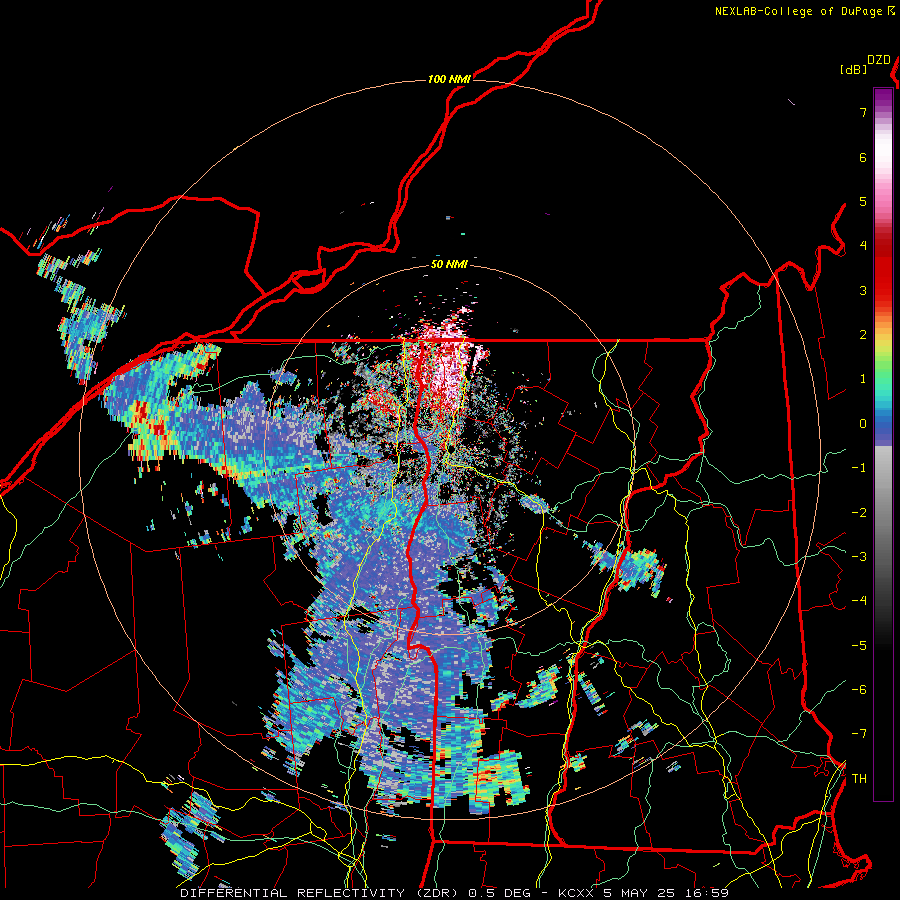Image resolution: width=900 pixels, height=900 pixels.
Task: Click the DIFFERENTIAL REFLECTIVITY (ZDR) caption text
Action: 320,893
